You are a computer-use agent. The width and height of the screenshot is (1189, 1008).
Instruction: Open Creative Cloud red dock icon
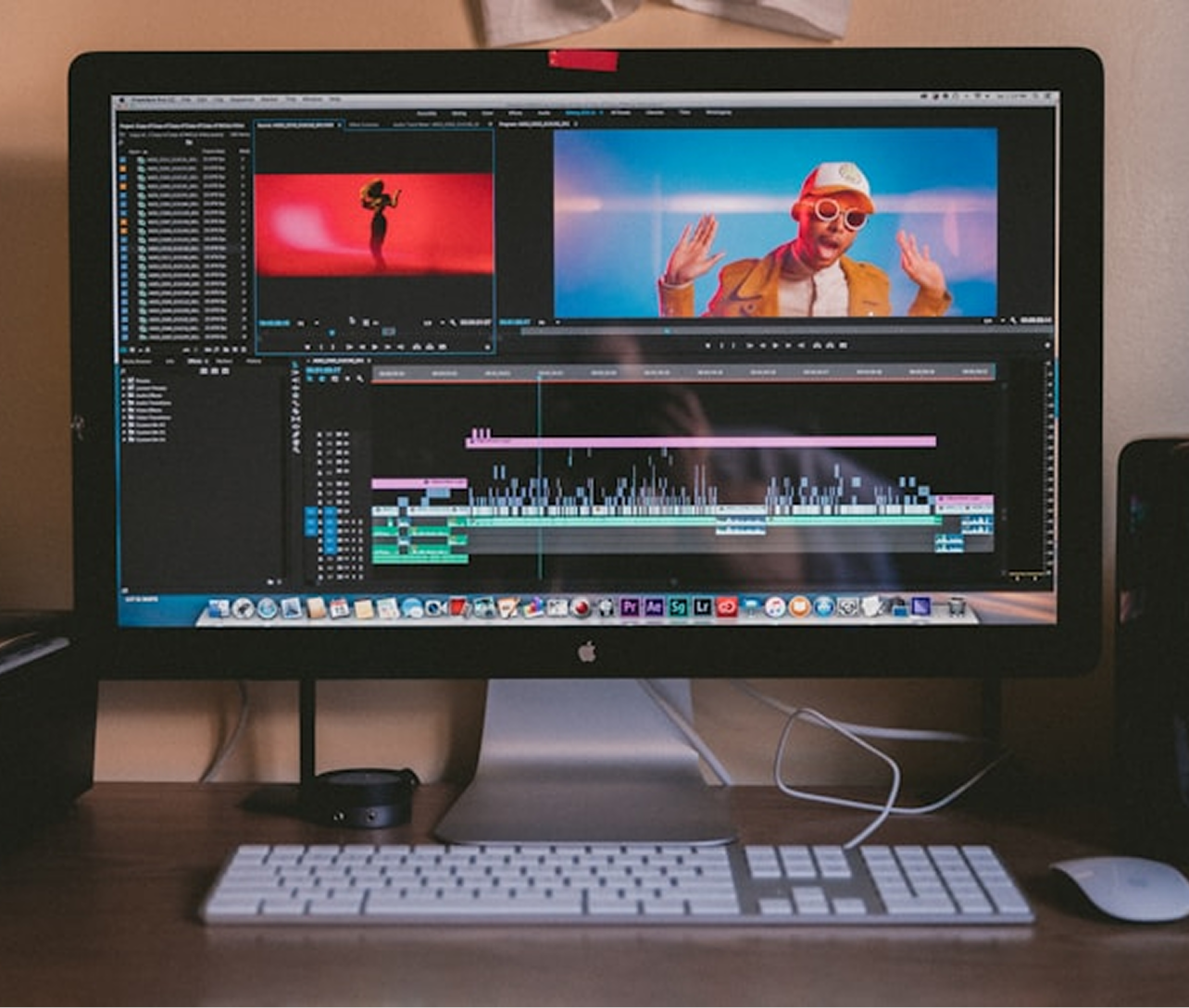point(727,607)
